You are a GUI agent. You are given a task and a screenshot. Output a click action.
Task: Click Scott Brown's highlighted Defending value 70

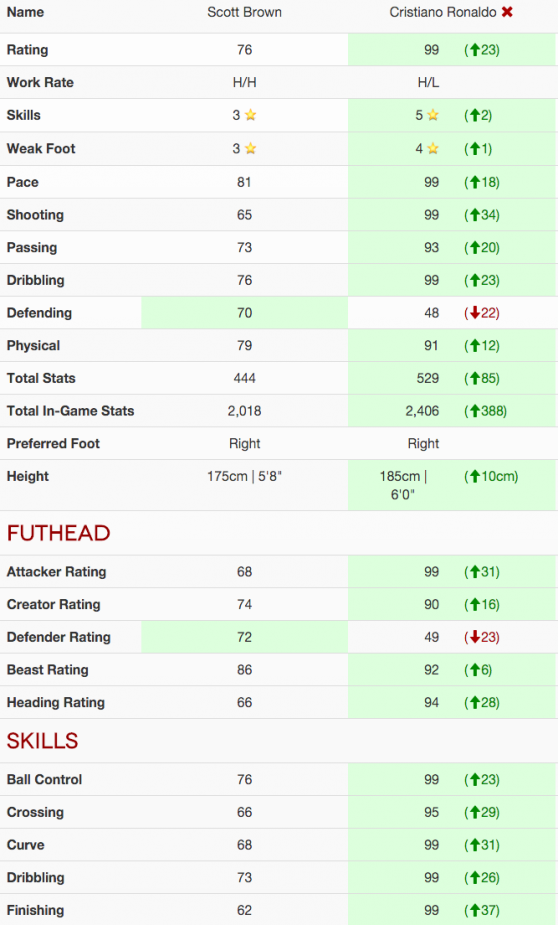(244, 313)
